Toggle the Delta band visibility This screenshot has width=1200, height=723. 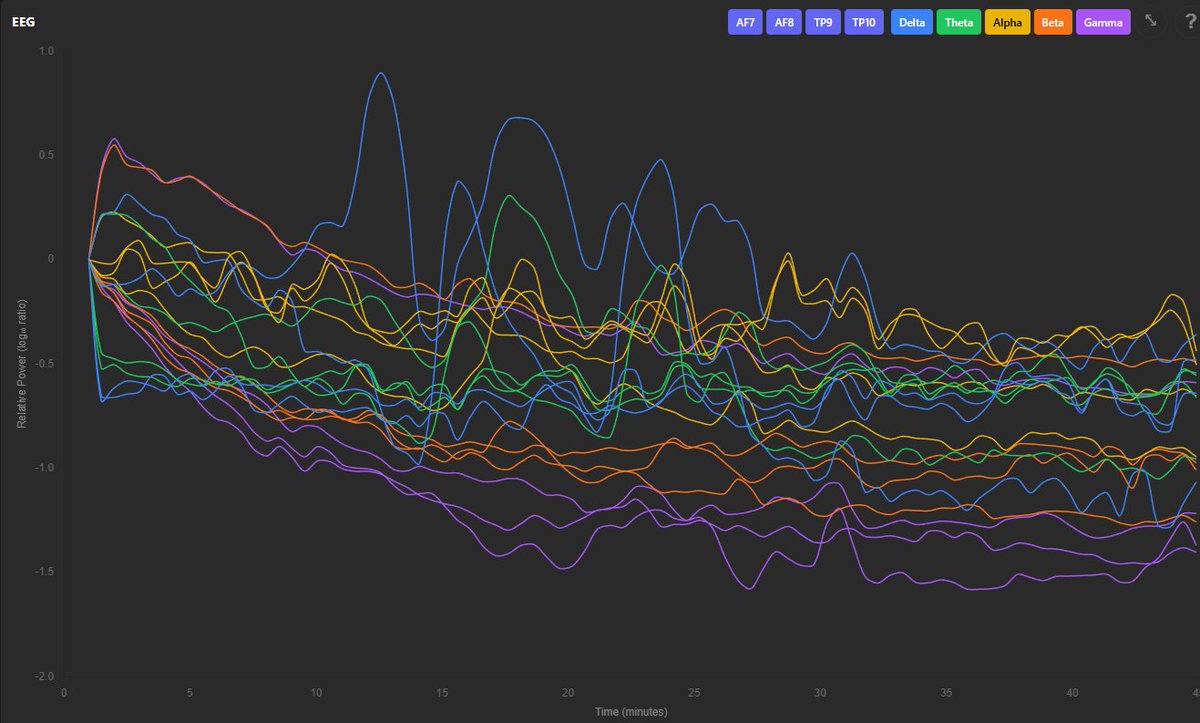pos(911,21)
